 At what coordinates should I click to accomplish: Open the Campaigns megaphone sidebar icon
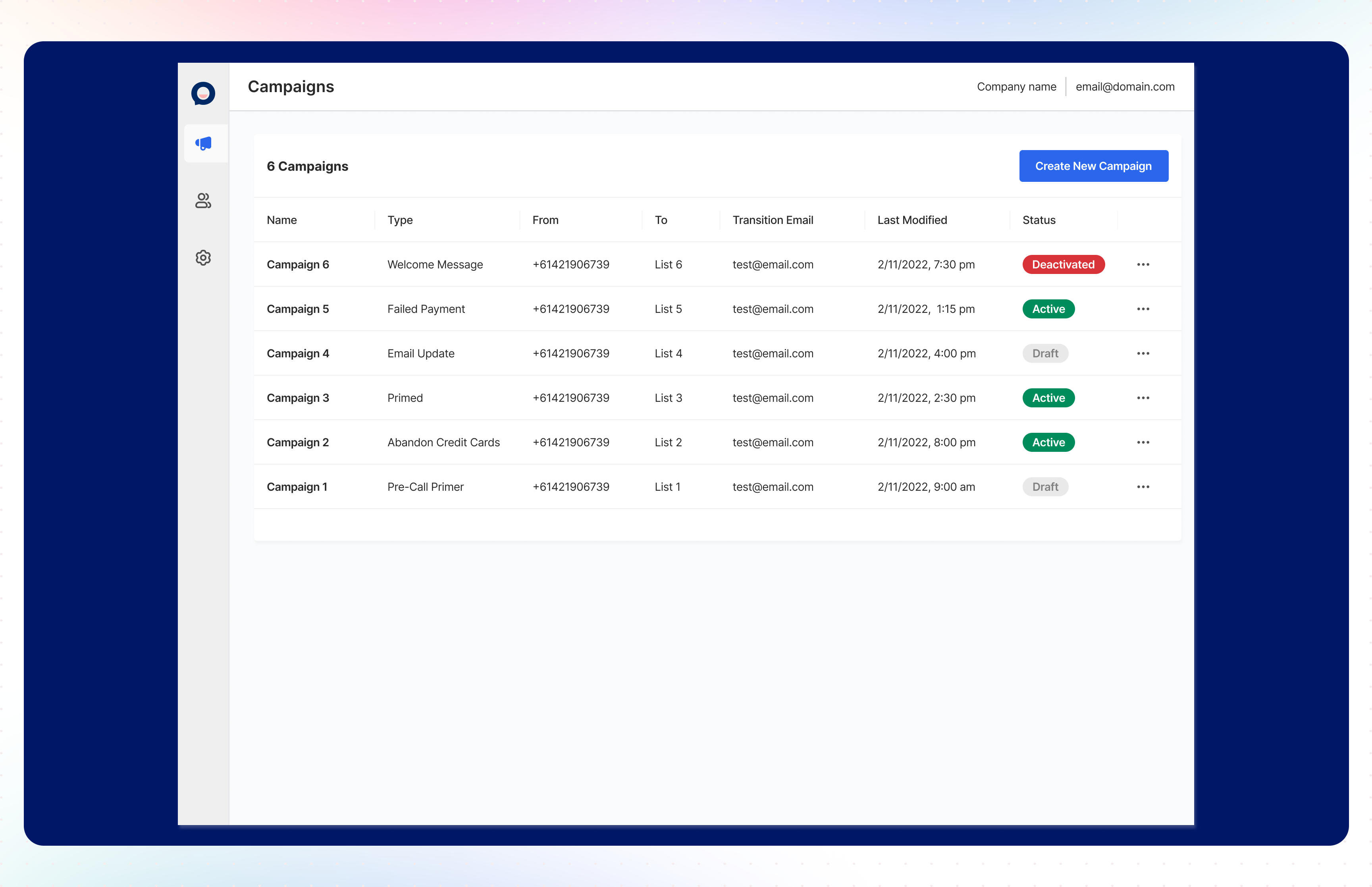[203, 143]
